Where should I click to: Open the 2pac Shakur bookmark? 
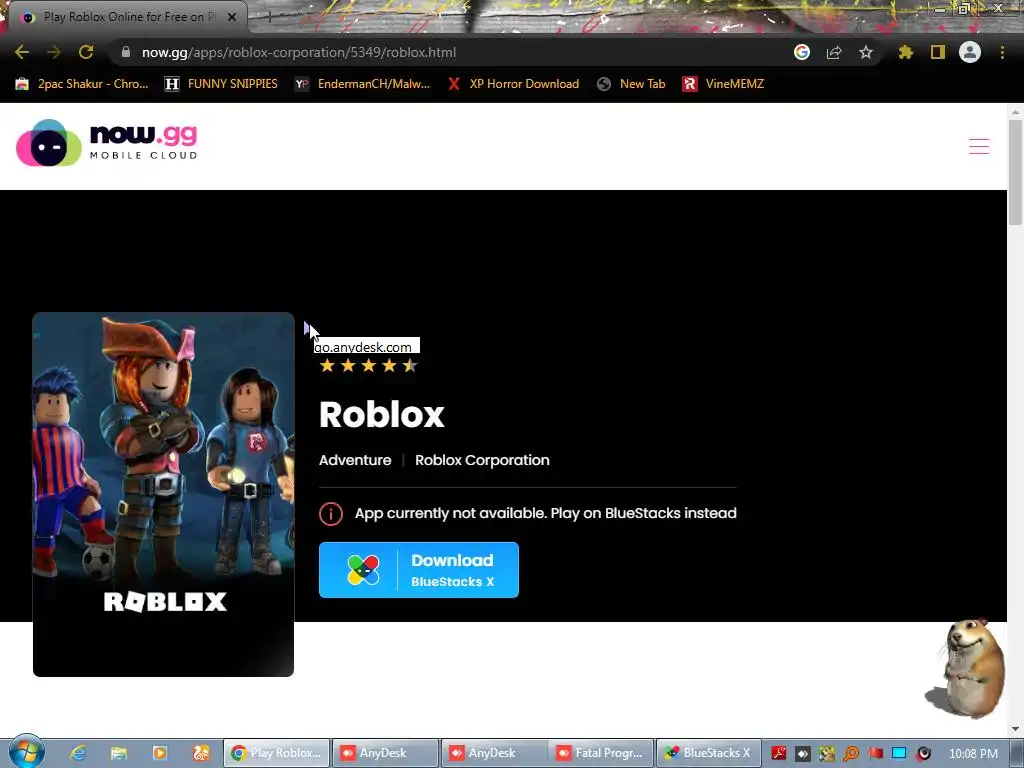tap(82, 84)
